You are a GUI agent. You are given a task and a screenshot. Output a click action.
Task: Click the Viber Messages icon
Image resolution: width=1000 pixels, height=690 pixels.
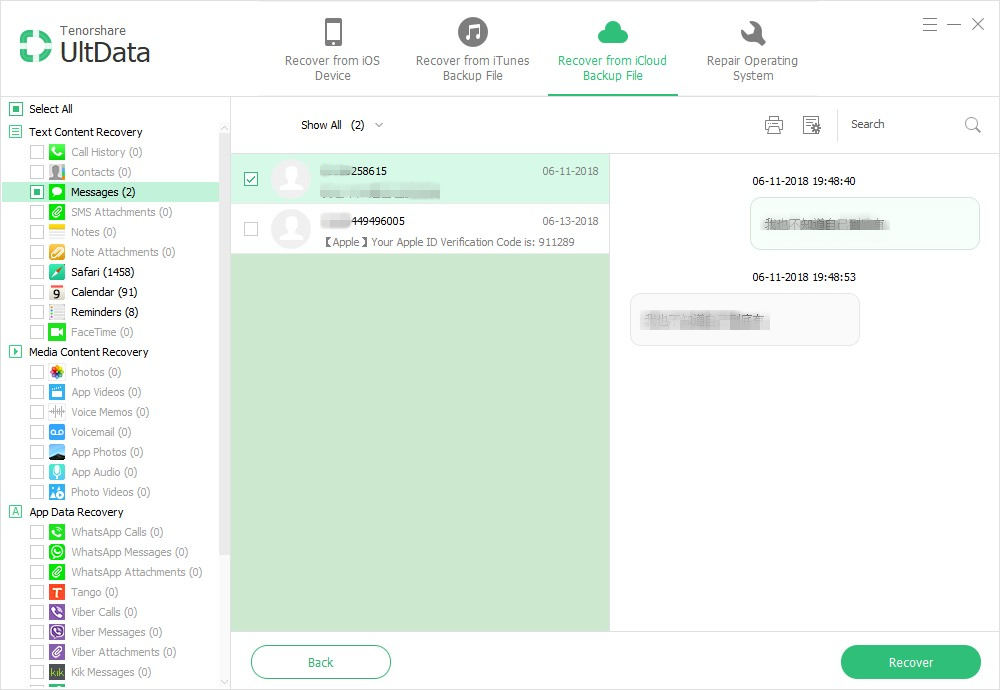tap(57, 632)
